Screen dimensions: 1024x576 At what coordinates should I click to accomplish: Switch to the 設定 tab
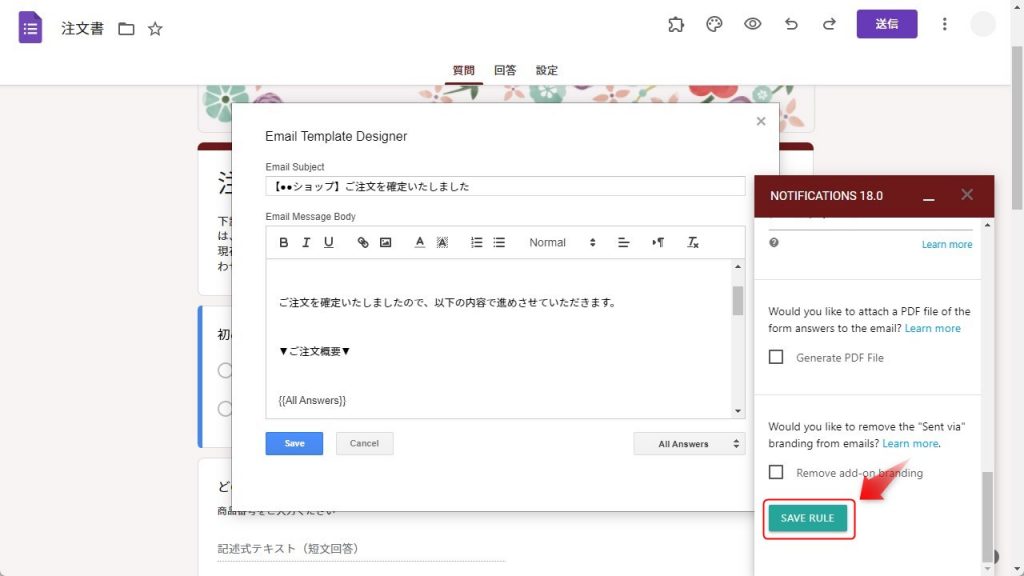(547, 71)
